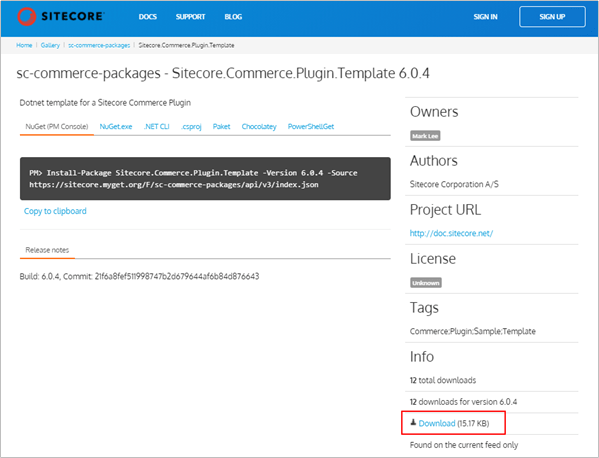Switch to the Paket tab
This screenshot has height=458, width=599.
click(x=221, y=126)
